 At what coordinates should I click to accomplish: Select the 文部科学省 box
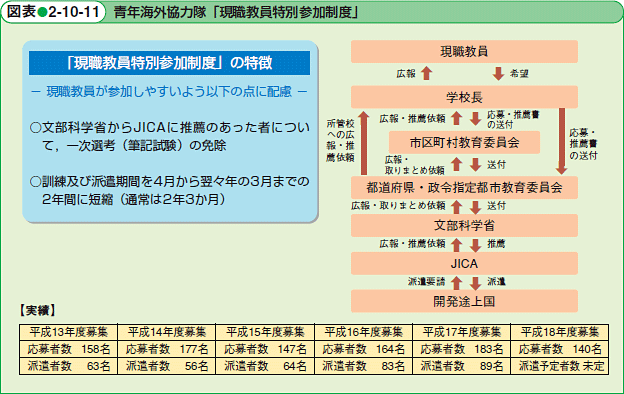(464, 225)
